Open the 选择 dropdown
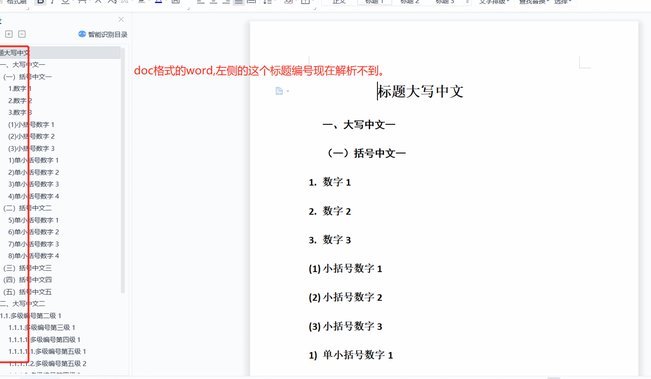 coord(563,2)
